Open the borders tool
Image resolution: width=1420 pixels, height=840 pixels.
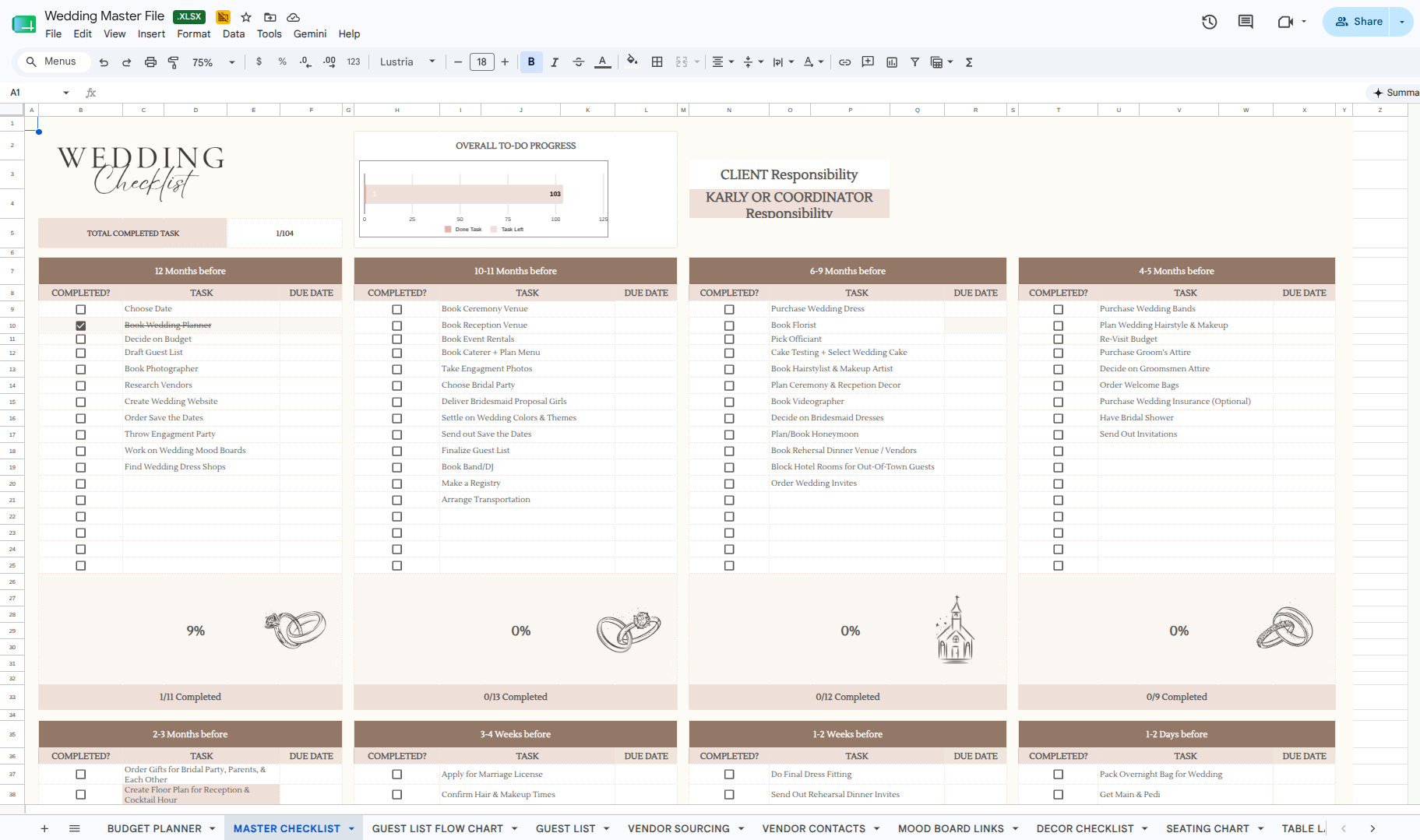pos(657,62)
